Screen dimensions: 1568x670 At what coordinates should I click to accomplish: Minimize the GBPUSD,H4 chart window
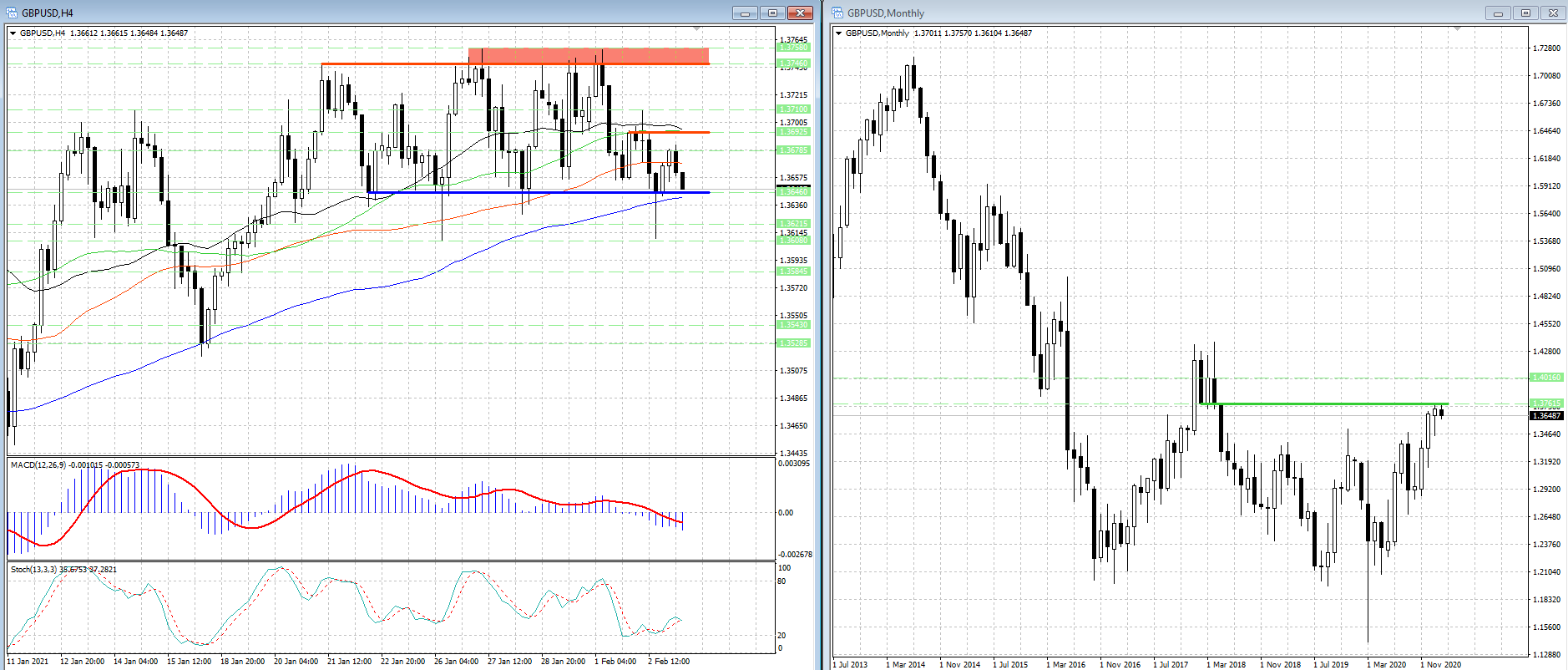(745, 13)
